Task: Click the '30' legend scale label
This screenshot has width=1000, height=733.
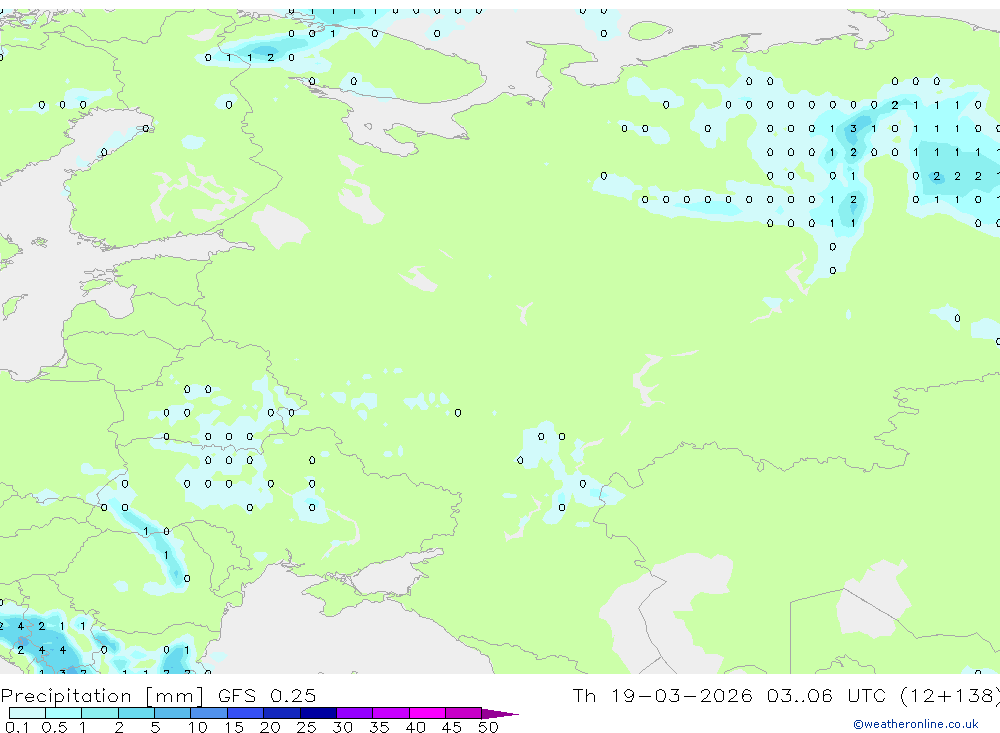Action: [x=343, y=727]
